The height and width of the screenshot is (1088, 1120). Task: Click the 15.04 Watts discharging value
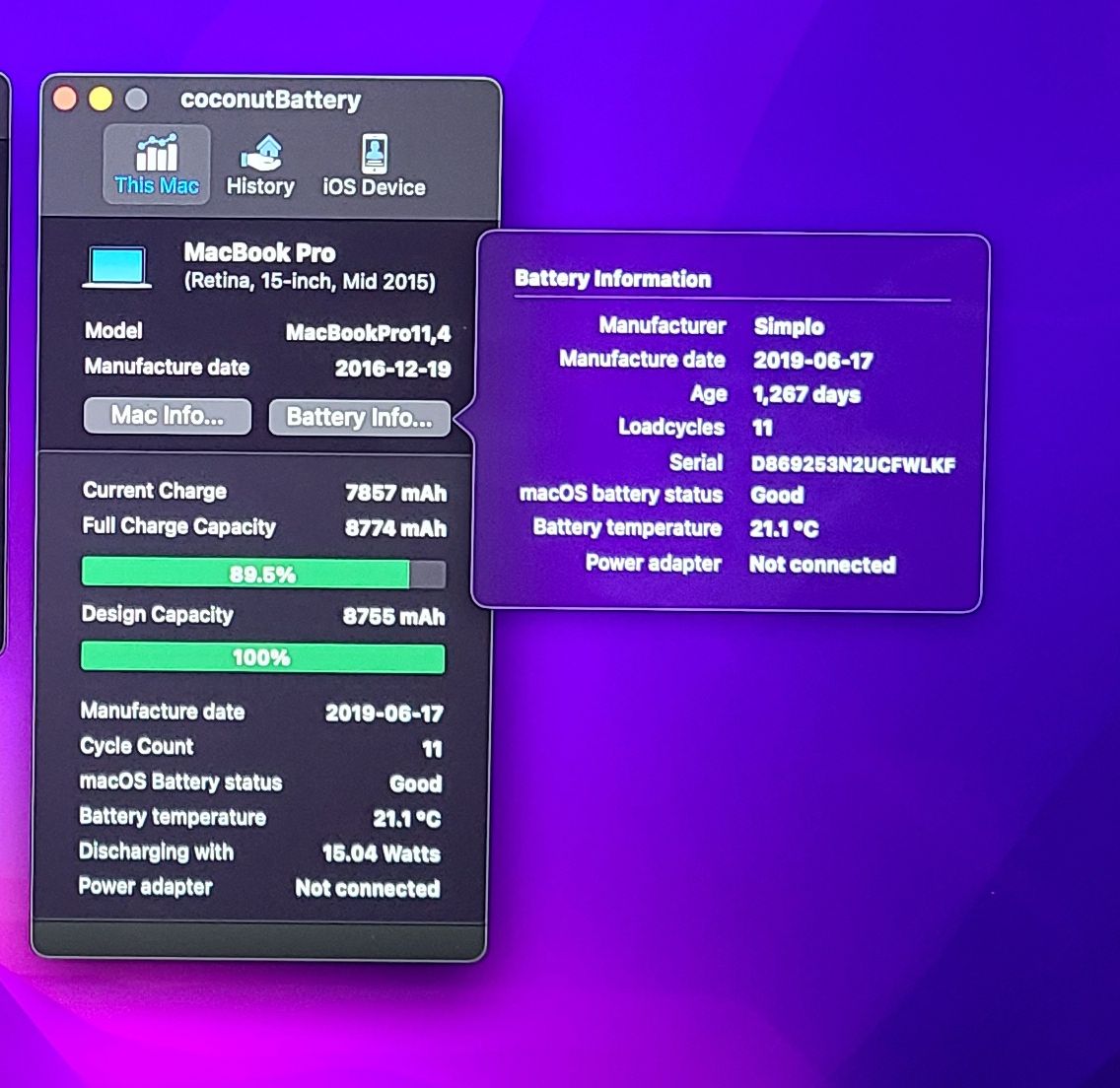[x=382, y=853]
